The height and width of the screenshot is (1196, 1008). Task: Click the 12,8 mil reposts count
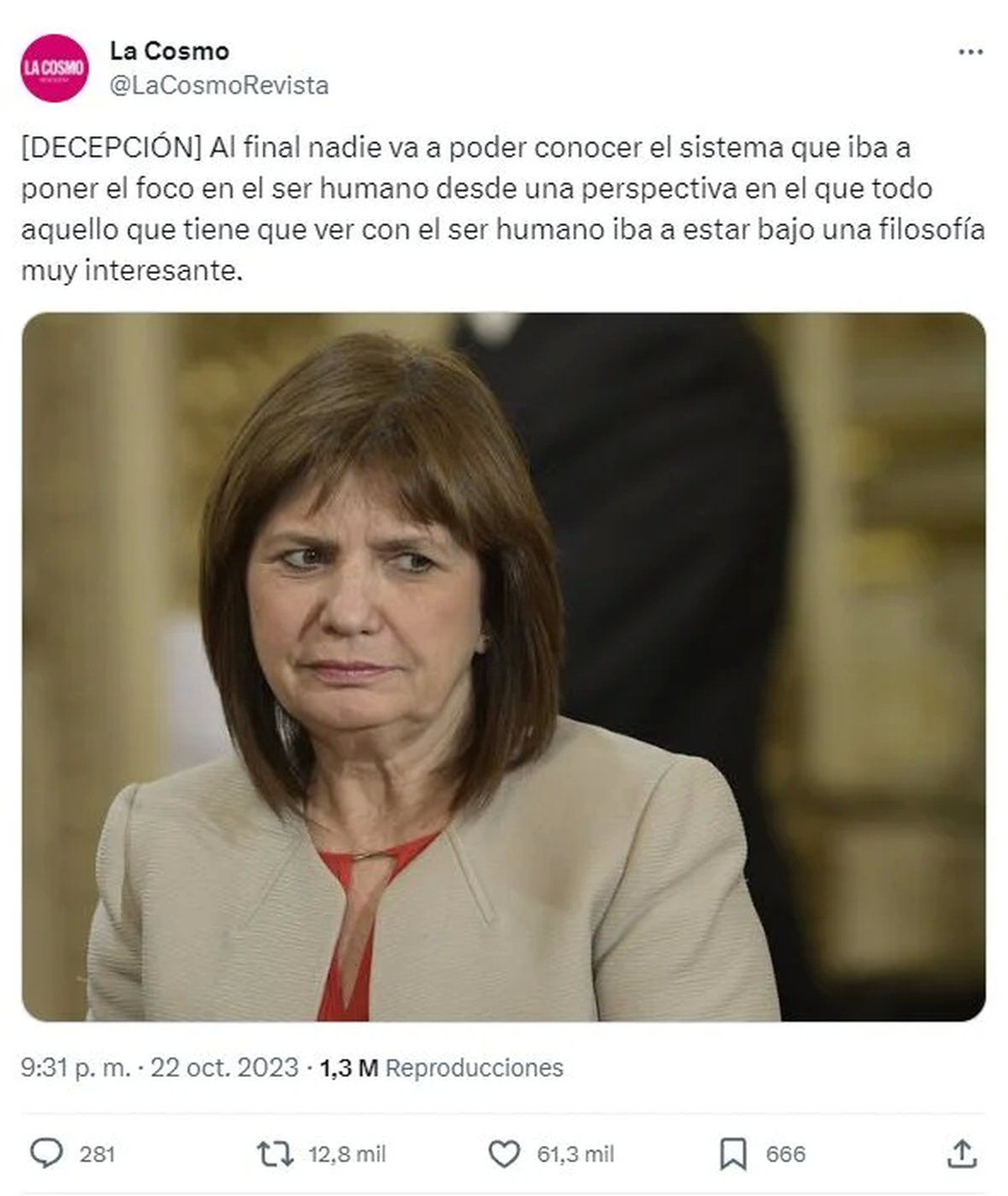(347, 1155)
